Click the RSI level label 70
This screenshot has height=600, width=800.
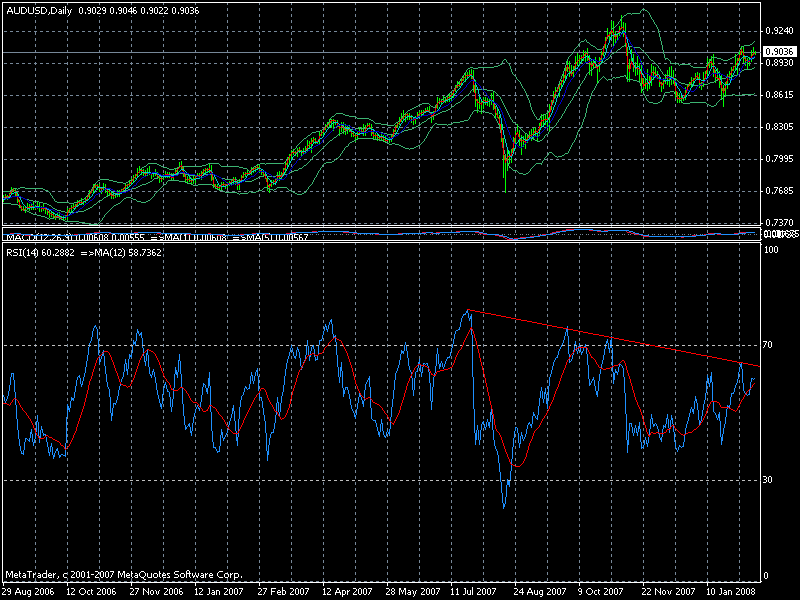coord(767,345)
